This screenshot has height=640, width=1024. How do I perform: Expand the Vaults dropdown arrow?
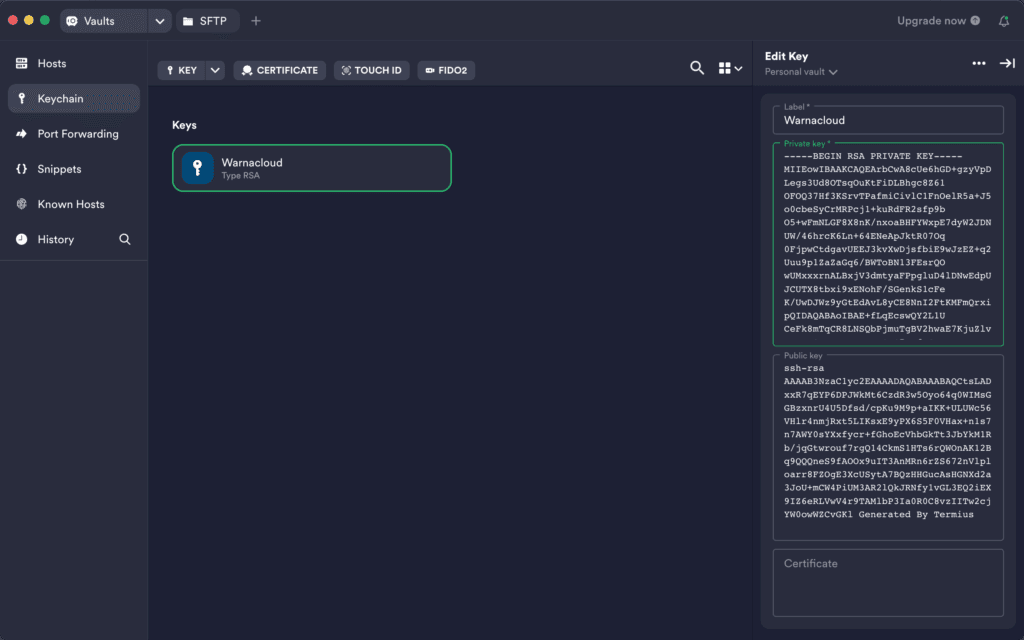160,21
